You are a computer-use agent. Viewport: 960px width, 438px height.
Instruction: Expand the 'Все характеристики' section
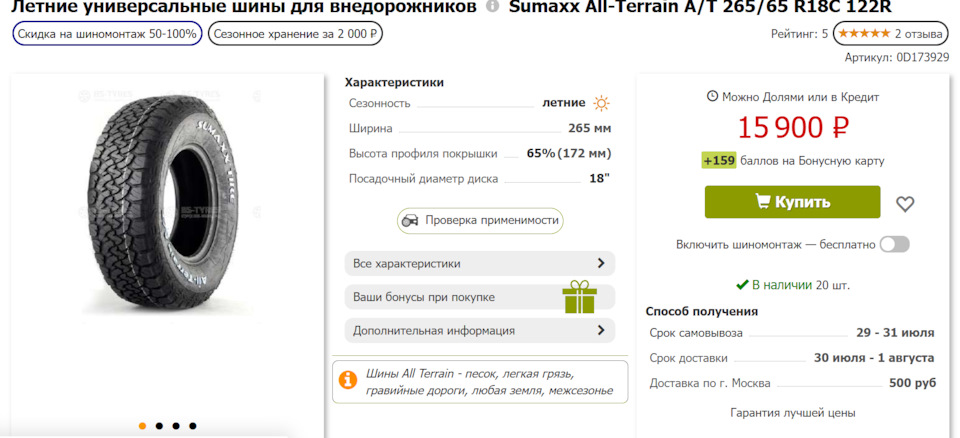[479, 264]
